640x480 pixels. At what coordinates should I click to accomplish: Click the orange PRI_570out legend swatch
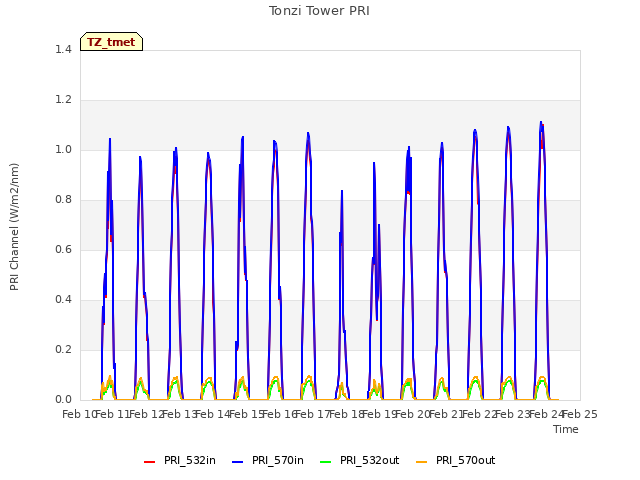pos(422,462)
